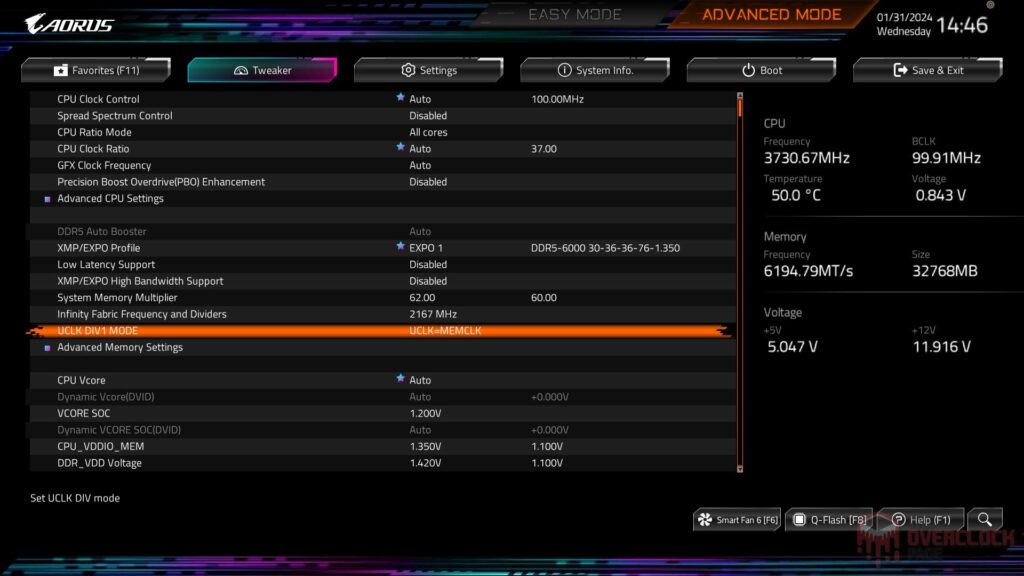
Task: Open Help using the question mark icon
Action: pos(900,519)
